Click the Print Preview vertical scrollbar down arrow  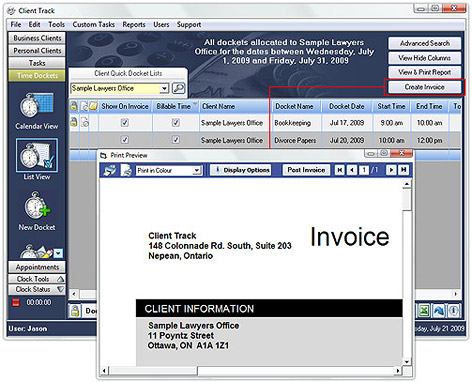click(x=407, y=361)
